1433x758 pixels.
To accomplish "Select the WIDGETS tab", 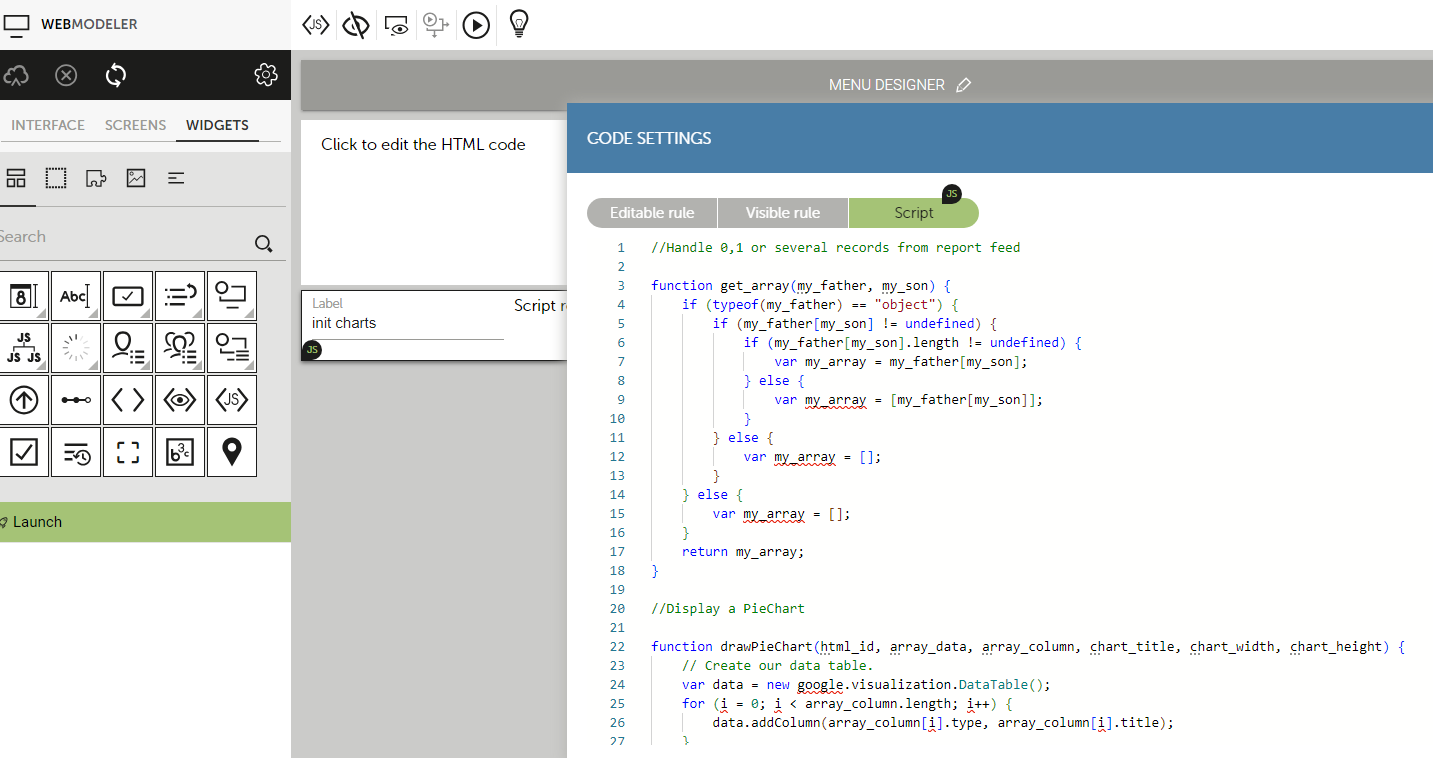I will [217, 125].
